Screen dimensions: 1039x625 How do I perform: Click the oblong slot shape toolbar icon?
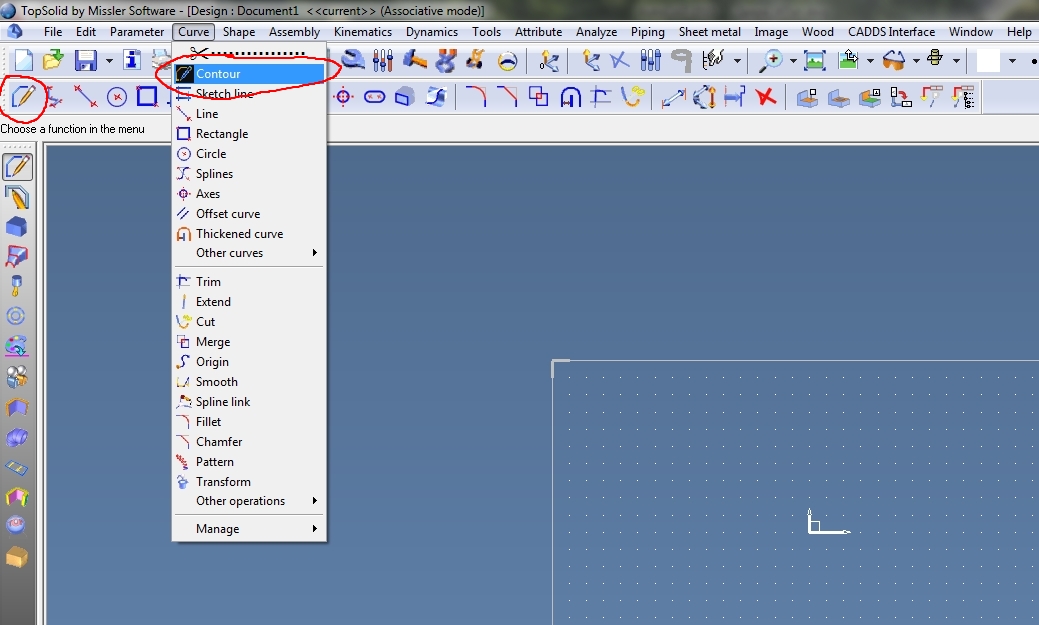click(374, 97)
